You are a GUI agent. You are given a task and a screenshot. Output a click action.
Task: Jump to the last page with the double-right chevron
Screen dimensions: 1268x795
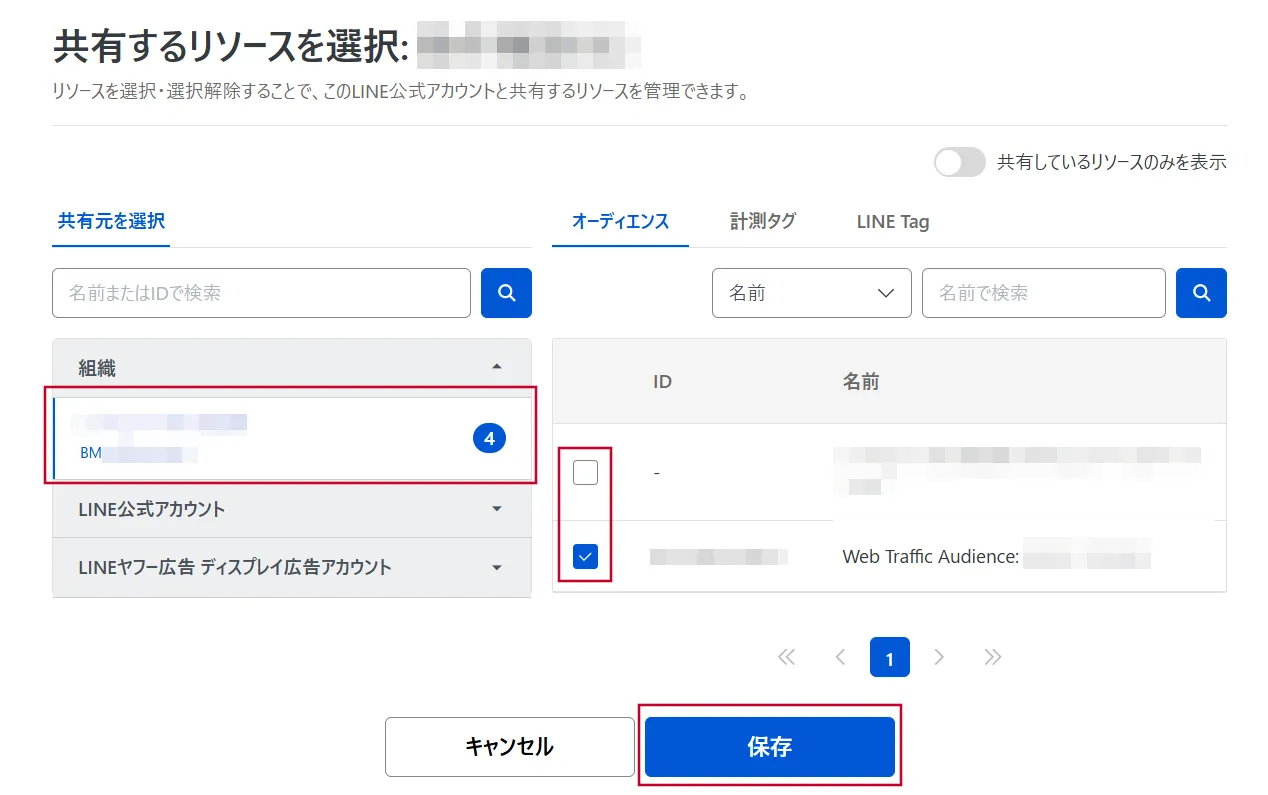point(991,656)
